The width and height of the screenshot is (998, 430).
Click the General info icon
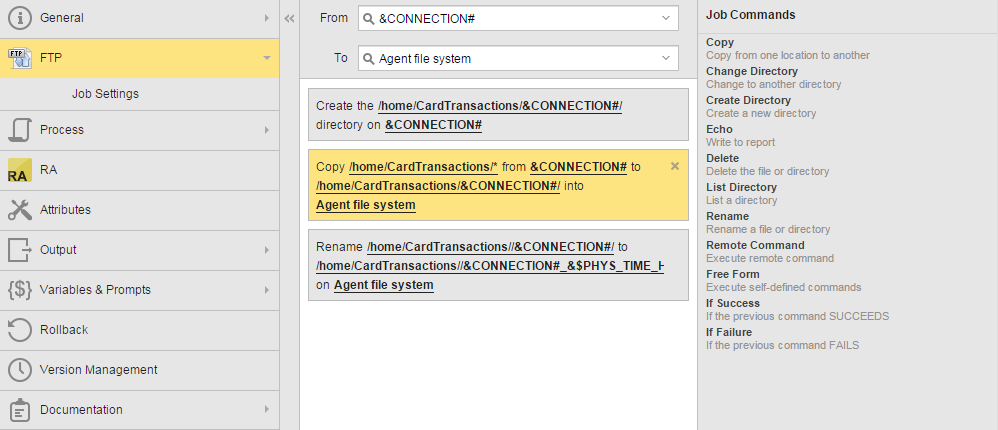point(19,18)
